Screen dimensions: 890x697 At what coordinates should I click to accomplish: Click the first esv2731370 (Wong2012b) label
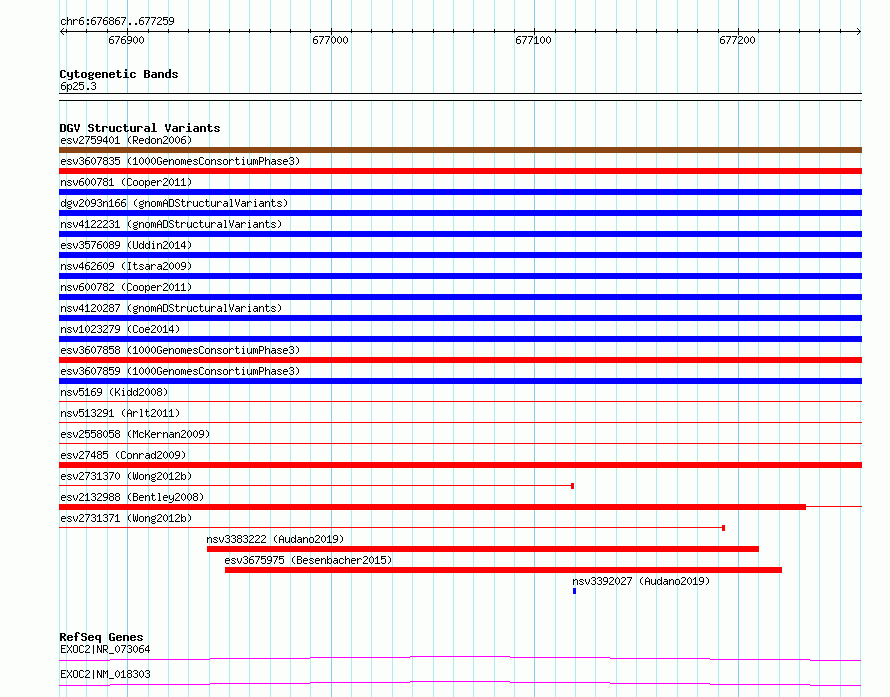tap(126, 476)
